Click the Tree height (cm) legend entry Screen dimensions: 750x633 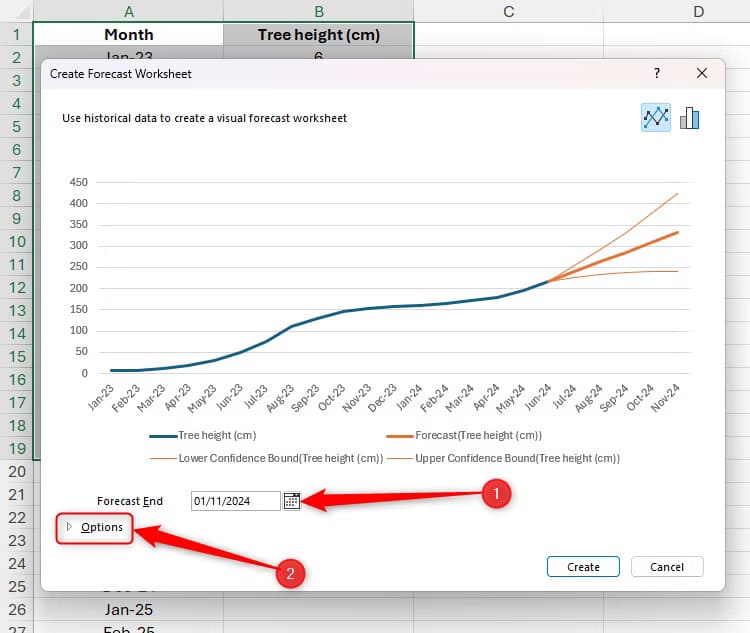tap(203, 435)
